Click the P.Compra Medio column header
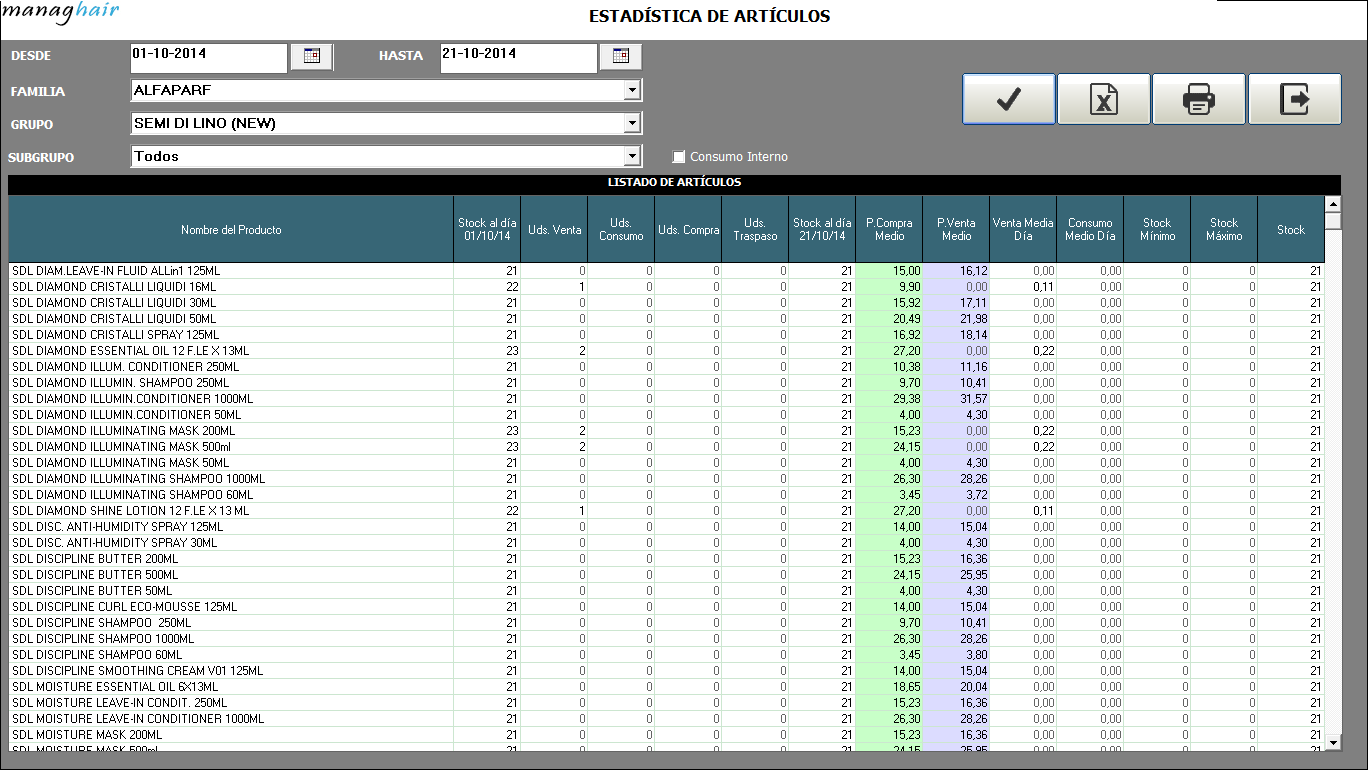This screenshot has height=770, width=1368. coord(889,230)
